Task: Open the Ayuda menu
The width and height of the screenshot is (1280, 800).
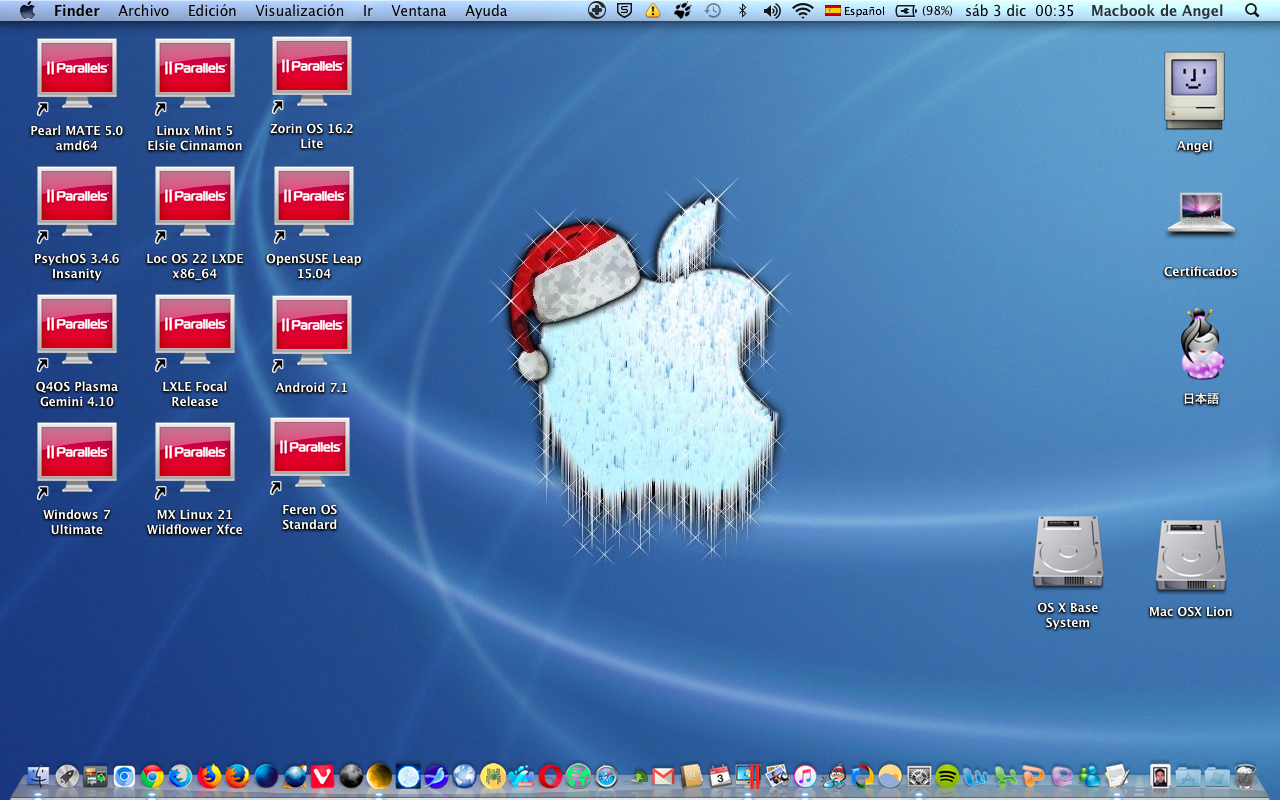Action: click(x=486, y=11)
